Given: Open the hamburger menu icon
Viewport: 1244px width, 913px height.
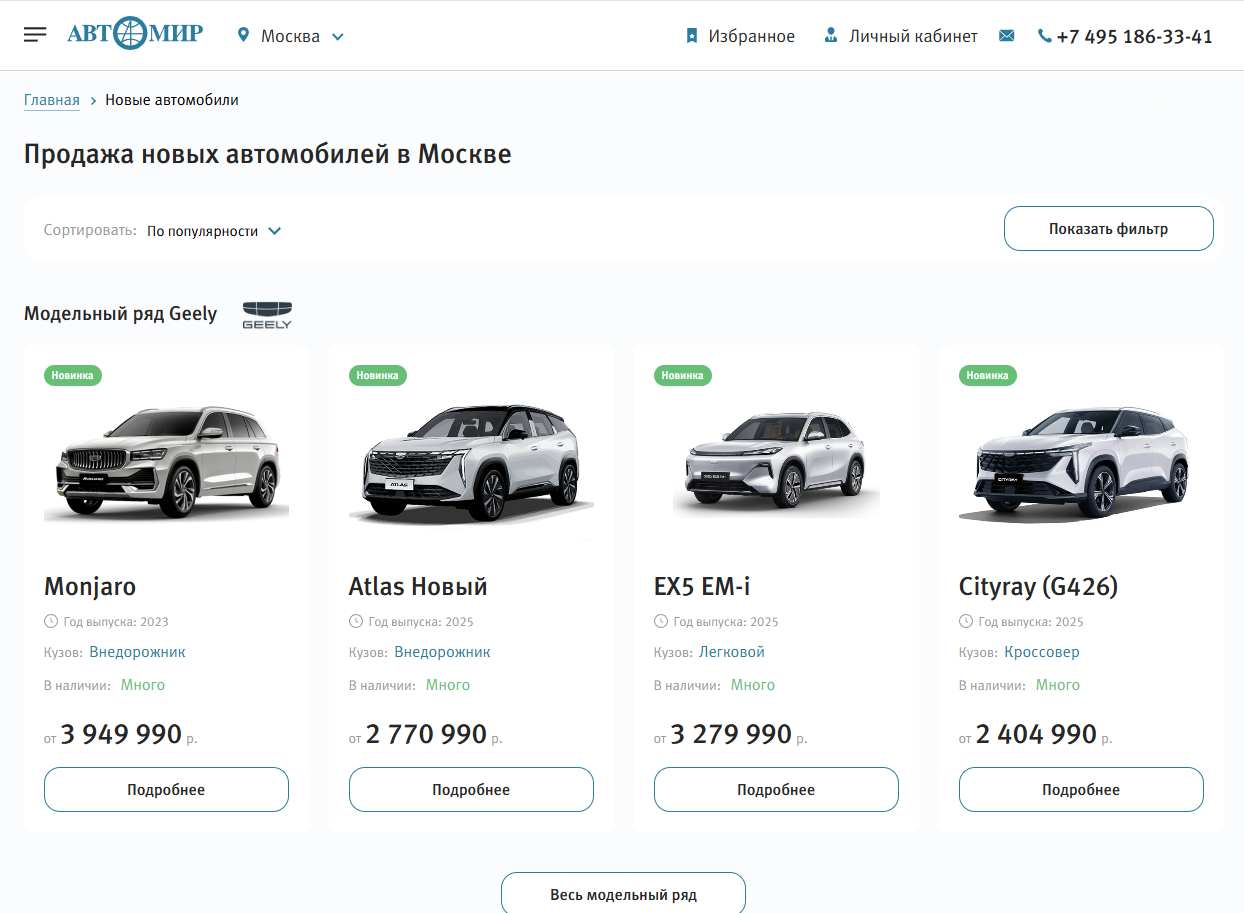Looking at the screenshot, I should pos(35,35).
